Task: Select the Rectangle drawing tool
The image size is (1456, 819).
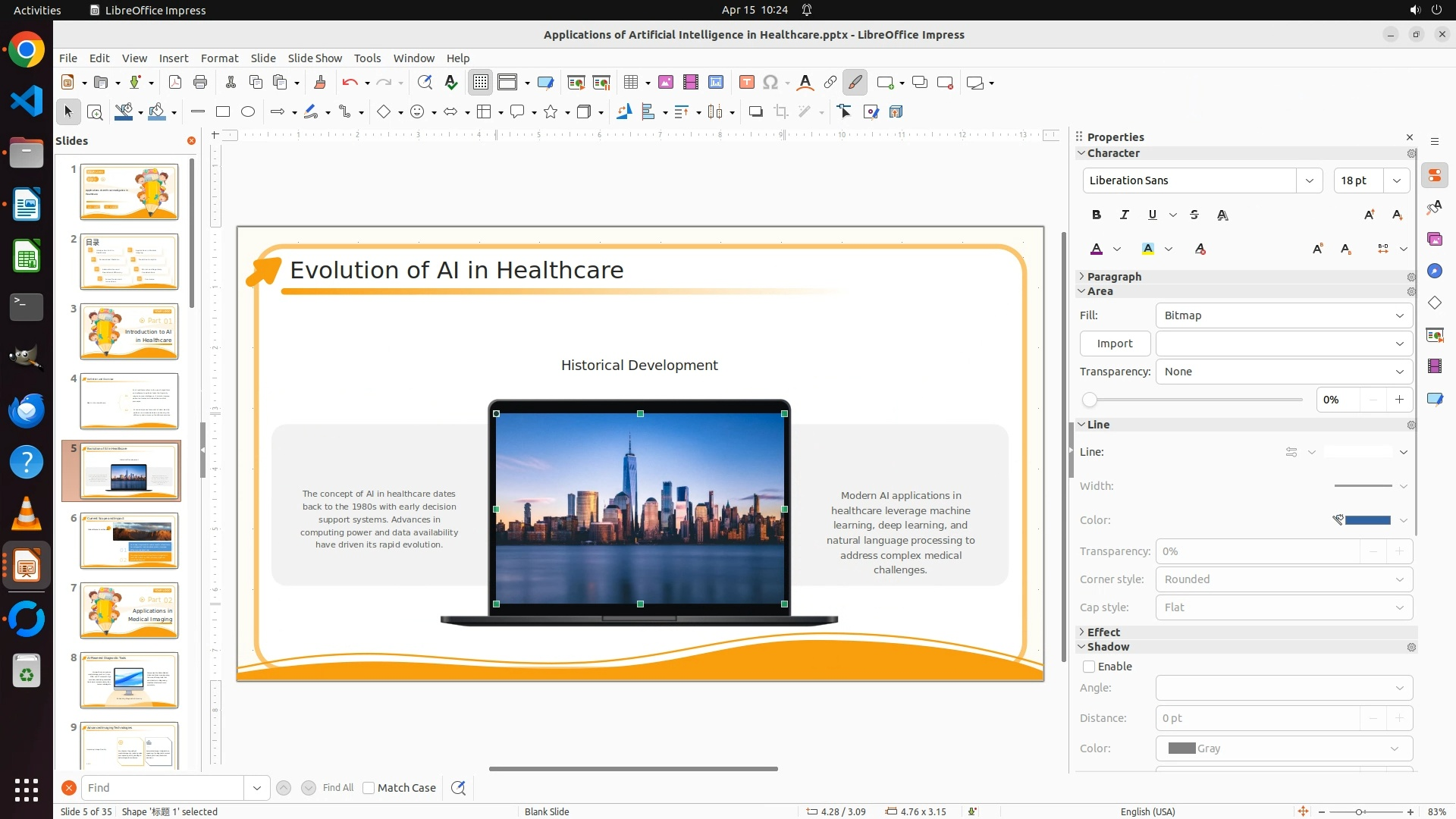Action: [x=222, y=112]
